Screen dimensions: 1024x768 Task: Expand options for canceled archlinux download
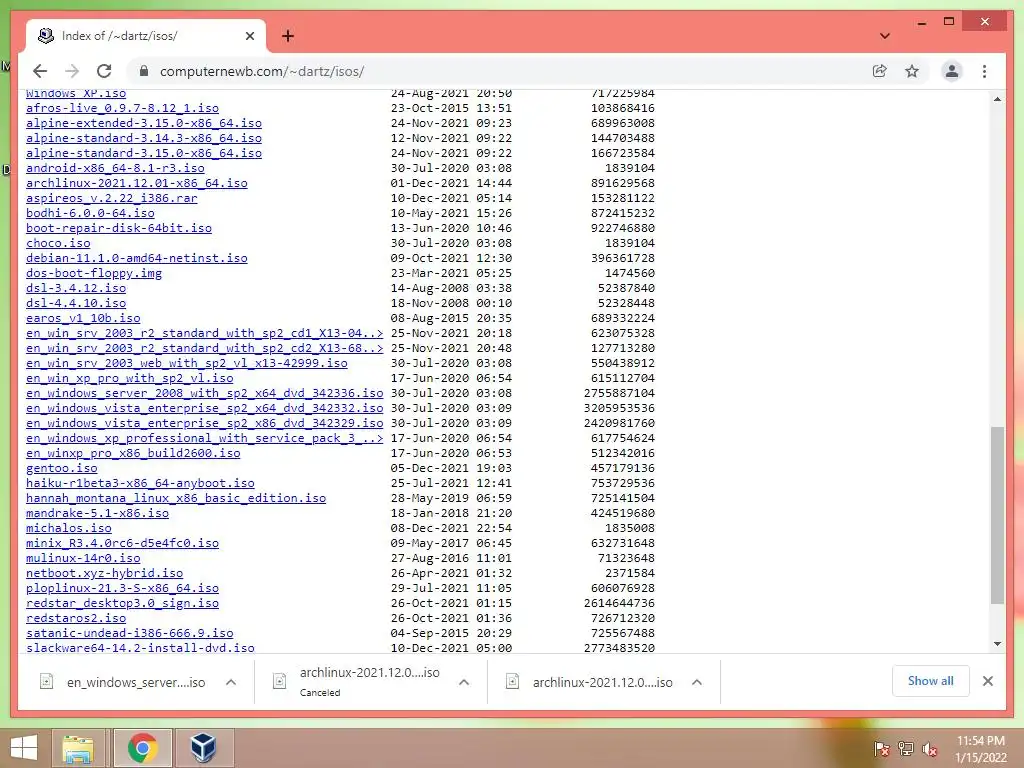click(x=464, y=682)
